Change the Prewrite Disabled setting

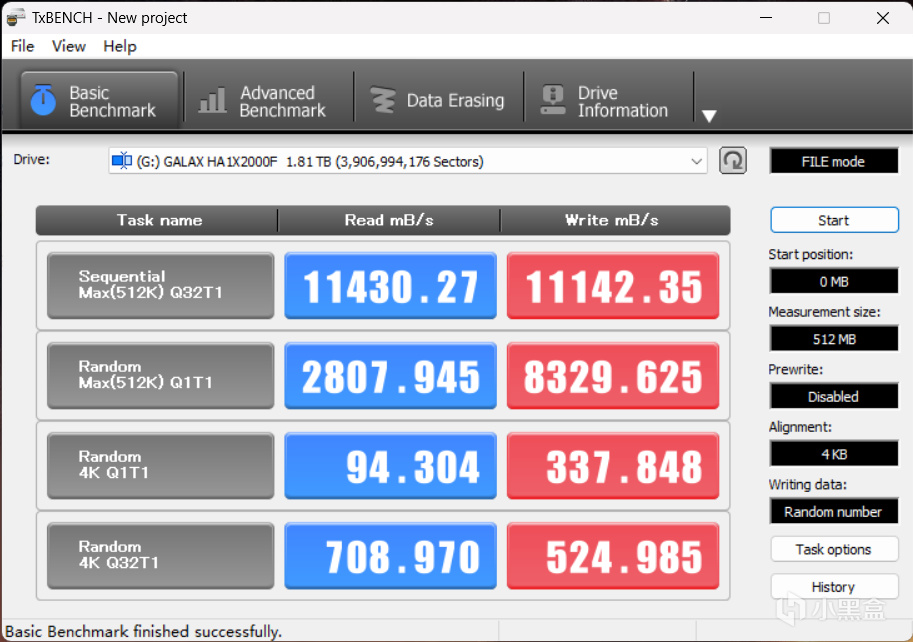(833, 396)
